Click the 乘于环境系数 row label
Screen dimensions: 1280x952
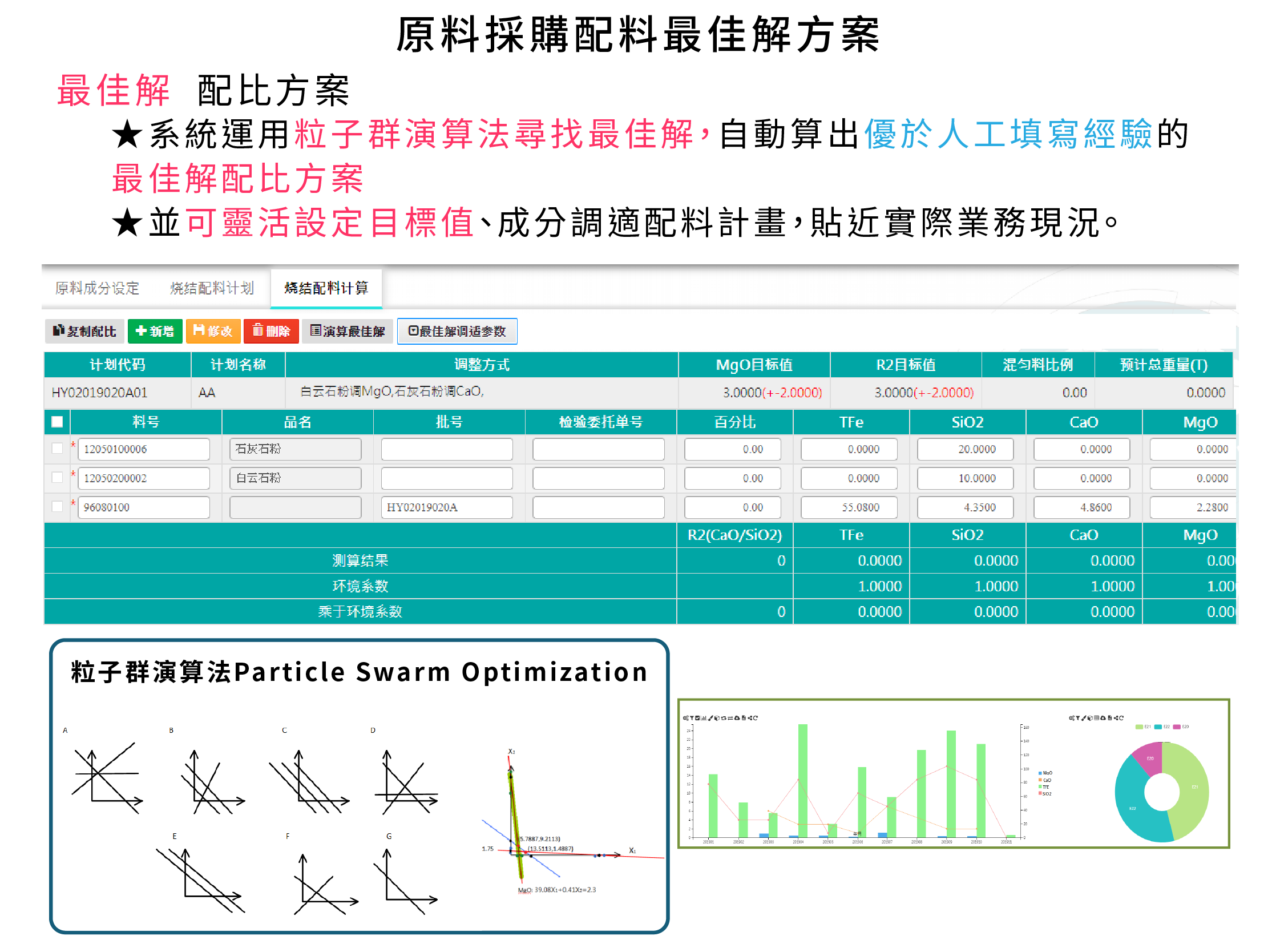click(360, 612)
